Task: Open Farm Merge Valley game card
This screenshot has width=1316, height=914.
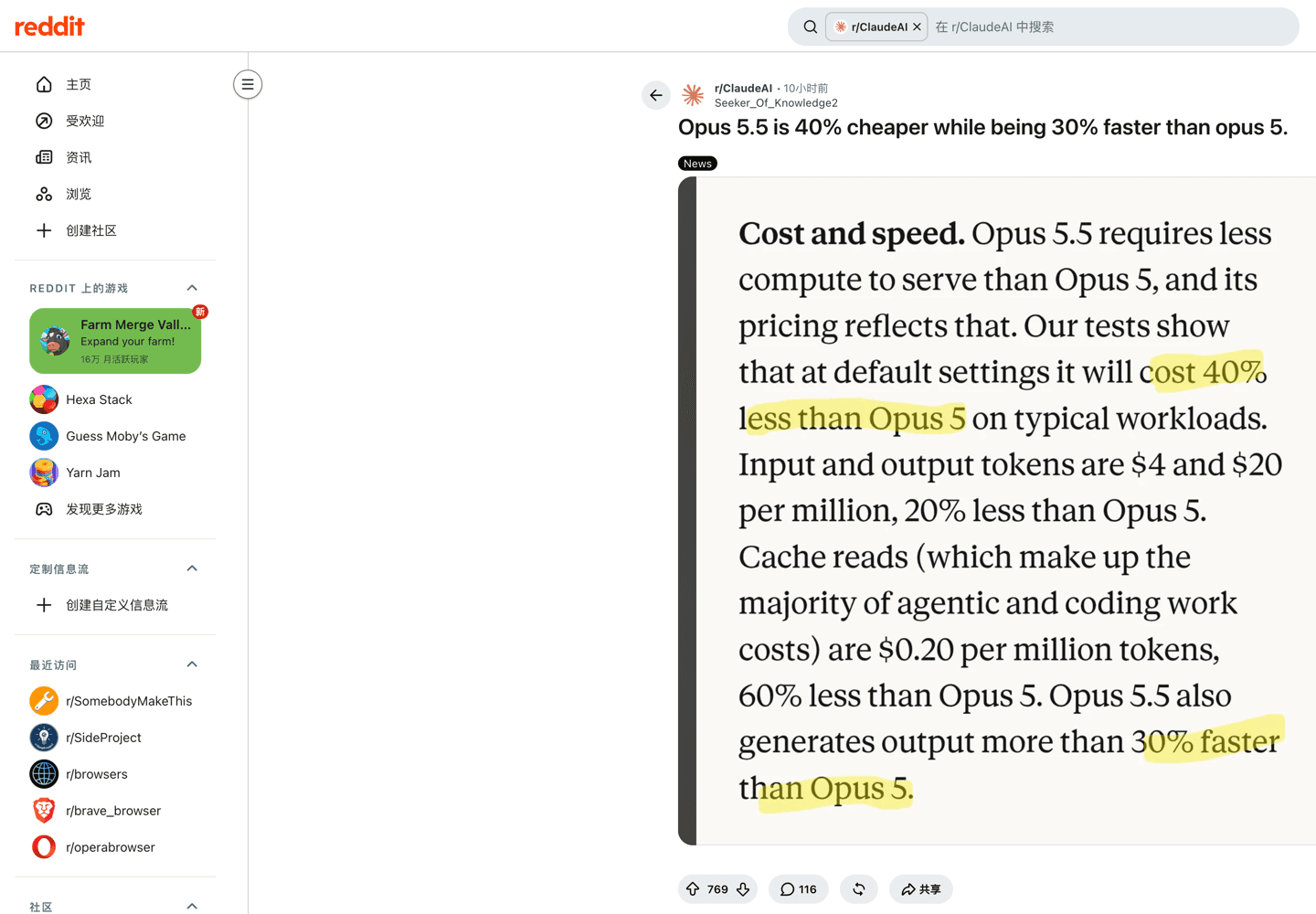Action: pyautogui.click(x=115, y=341)
